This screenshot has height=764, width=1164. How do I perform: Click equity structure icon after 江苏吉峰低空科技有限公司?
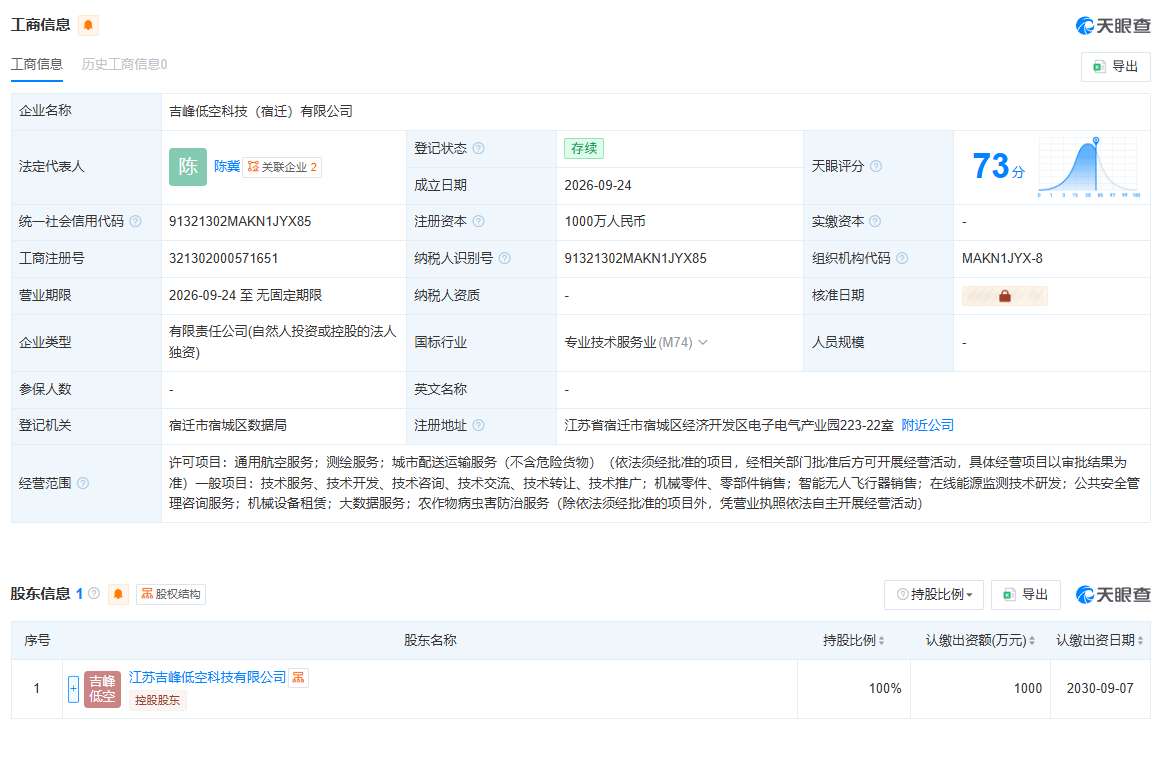tap(298, 678)
